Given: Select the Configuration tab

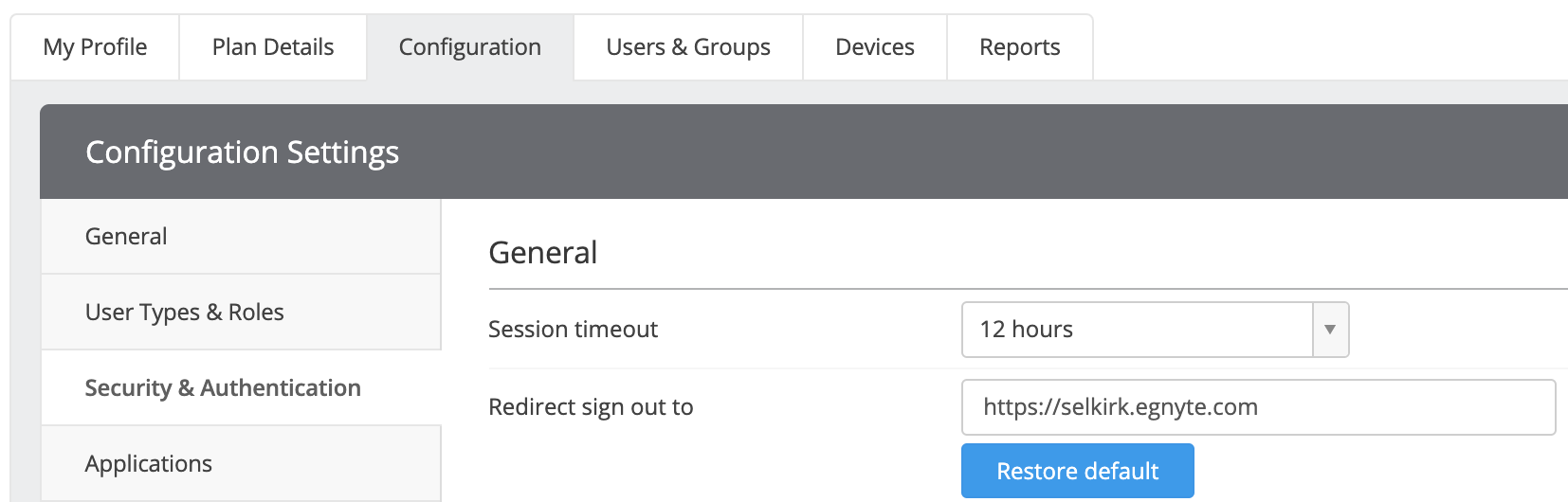Looking at the screenshot, I should click(x=470, y=47).
